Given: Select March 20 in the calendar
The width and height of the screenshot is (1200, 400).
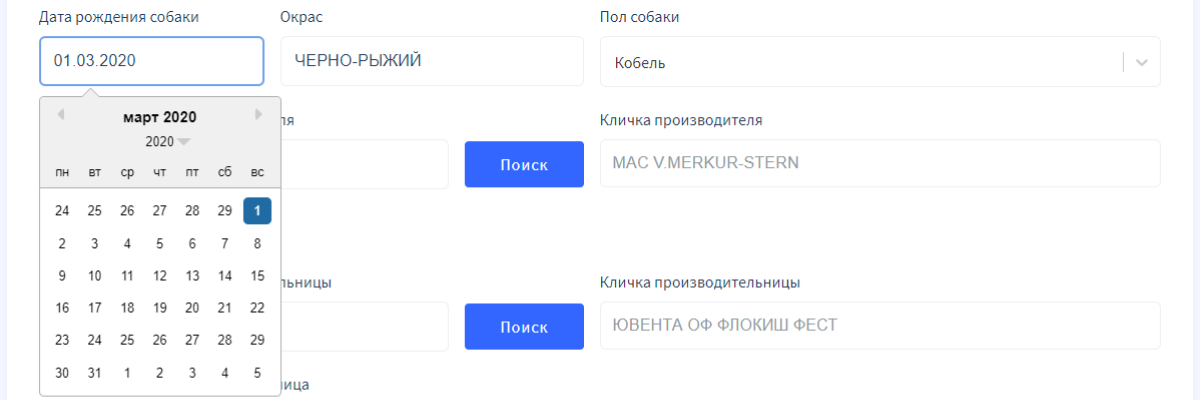Looking at the screenshot, I should (x=192, y=308).
